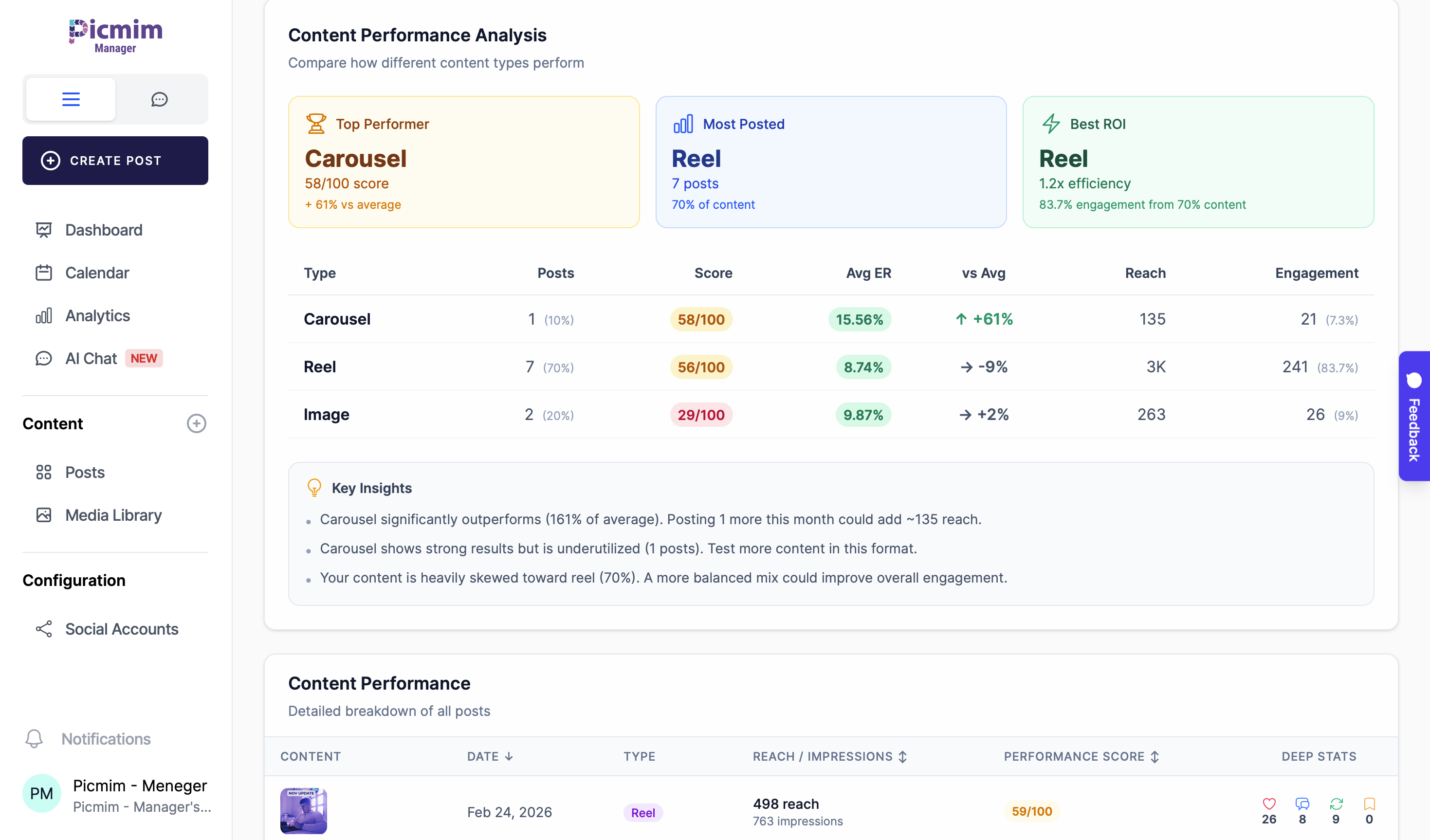The image size is (1430, 840).
Task: Click the Analytics bar chart icon
Action: click(x=44, y=315)
